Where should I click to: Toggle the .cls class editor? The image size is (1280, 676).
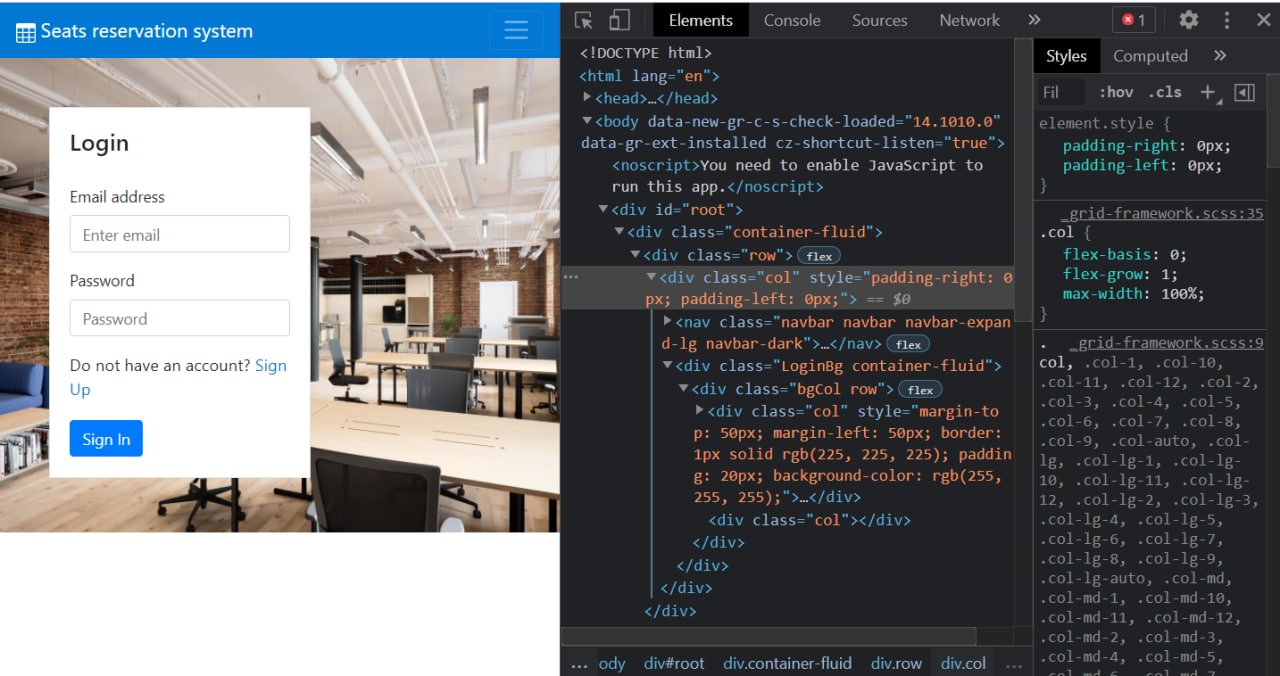point(1165,92)
